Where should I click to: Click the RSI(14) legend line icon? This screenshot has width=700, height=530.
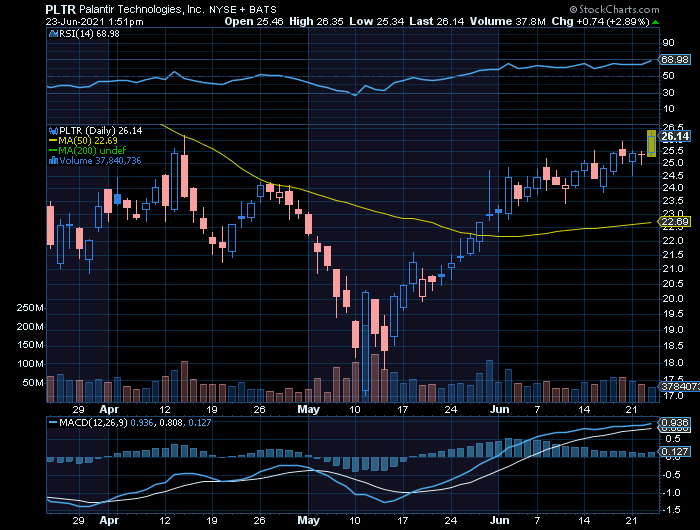54,33
